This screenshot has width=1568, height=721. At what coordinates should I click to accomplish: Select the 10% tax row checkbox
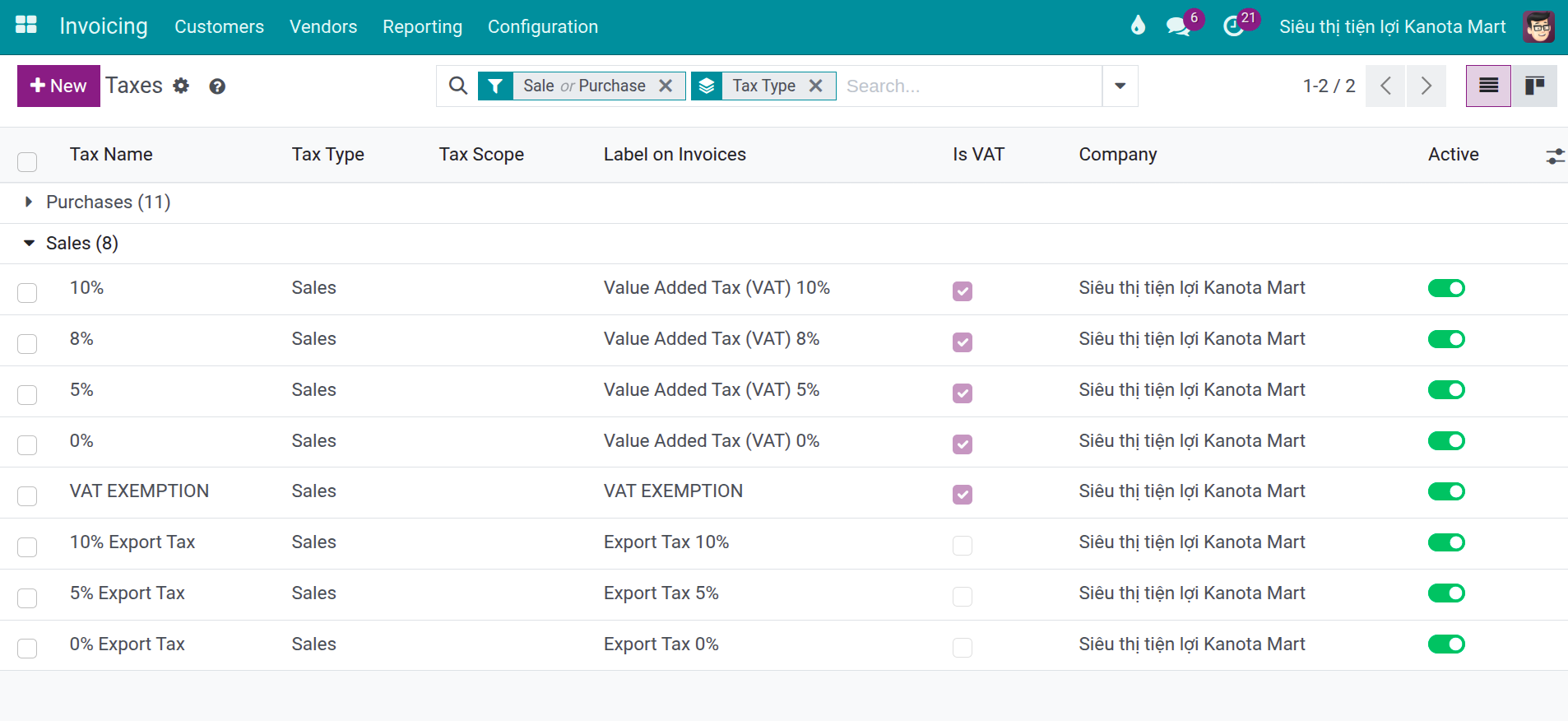click(27, 292)
